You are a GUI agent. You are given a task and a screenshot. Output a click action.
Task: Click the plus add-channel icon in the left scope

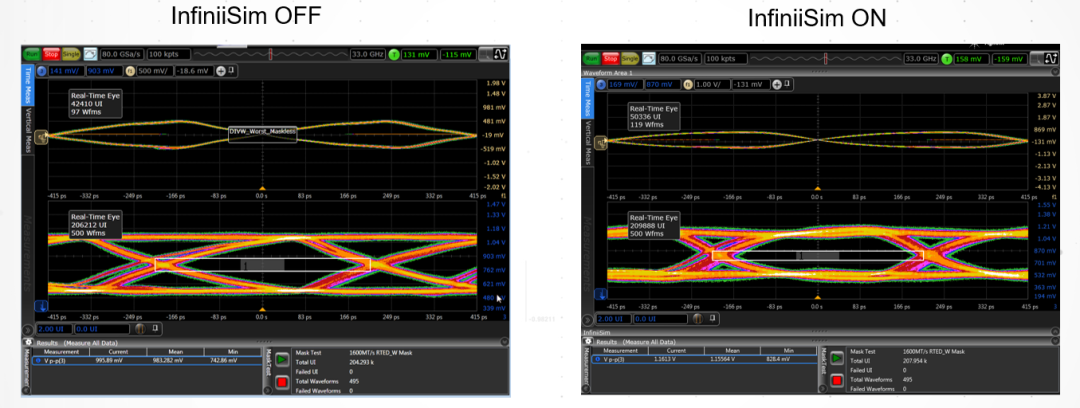[222, 70]
